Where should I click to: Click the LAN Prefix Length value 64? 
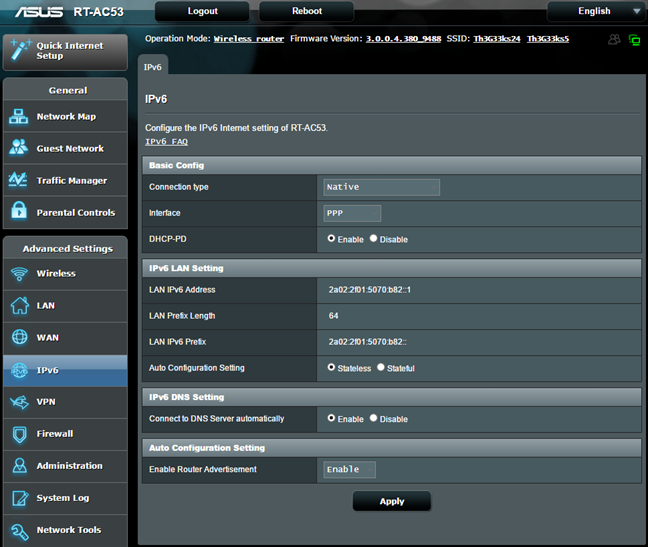pyautogui.click(x=333, y=316)
